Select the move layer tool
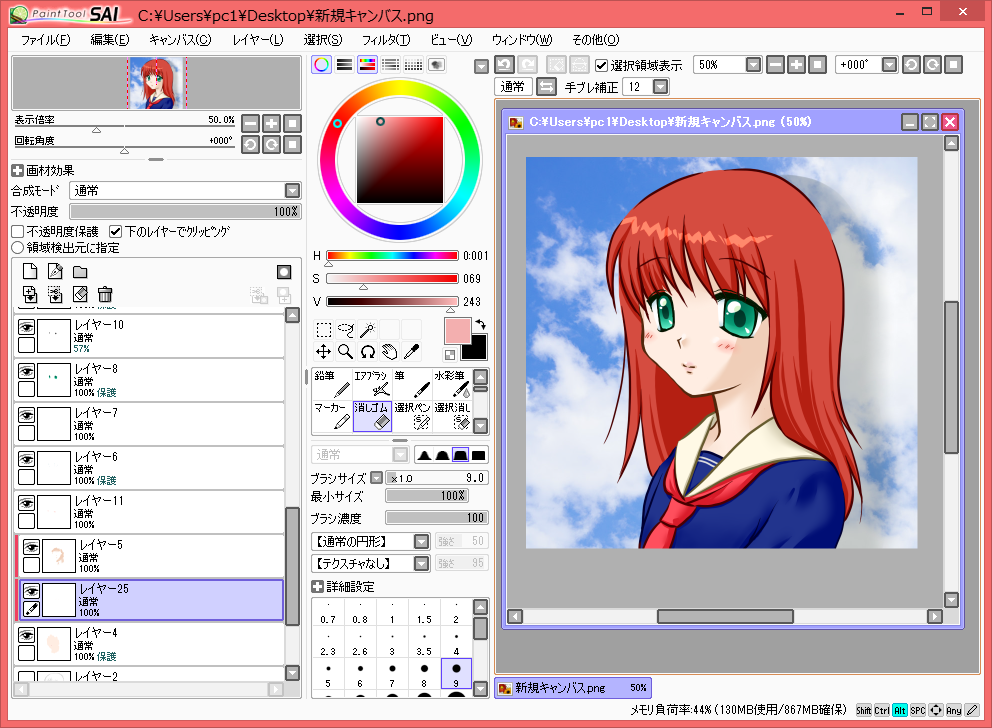The image size is (992, 728). pyautogui.click(x=323, y=352)
